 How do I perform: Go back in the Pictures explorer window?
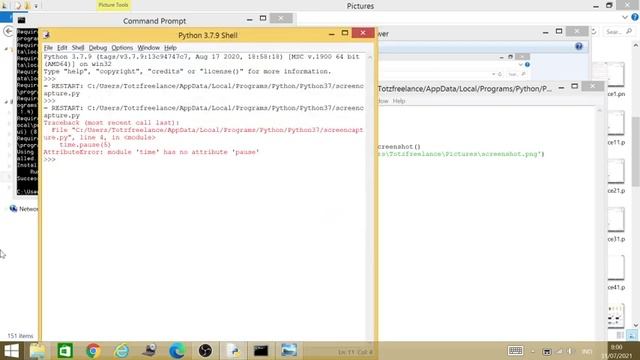(8, 31)
